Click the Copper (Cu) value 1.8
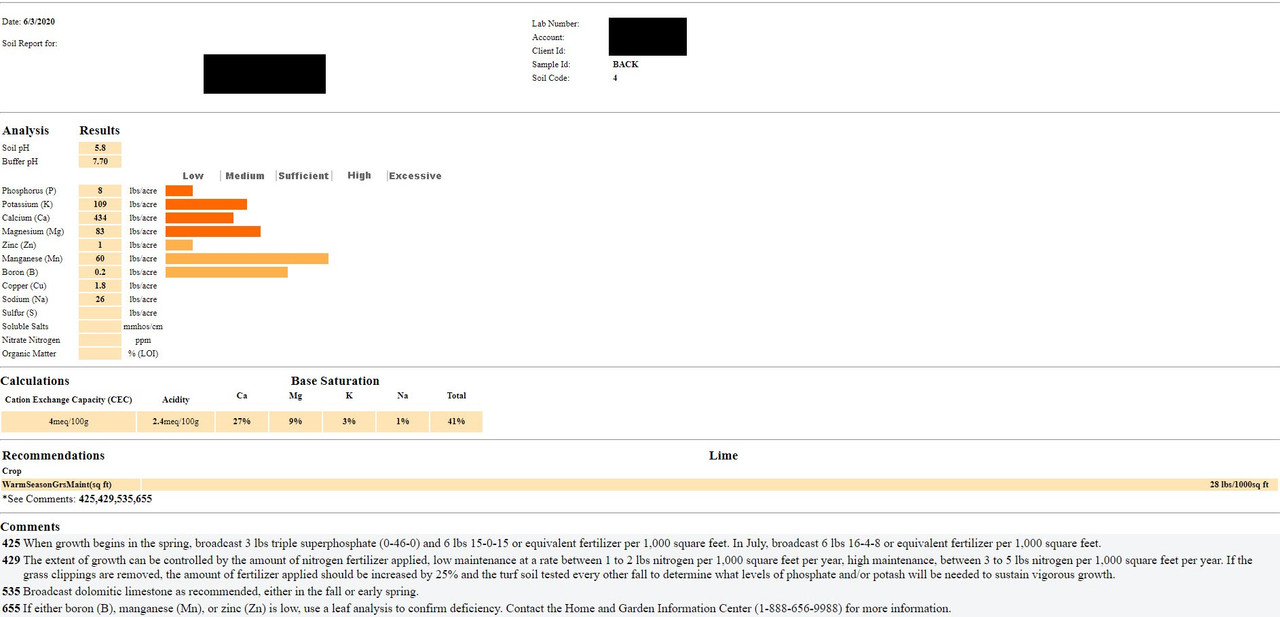 point(100,286)
